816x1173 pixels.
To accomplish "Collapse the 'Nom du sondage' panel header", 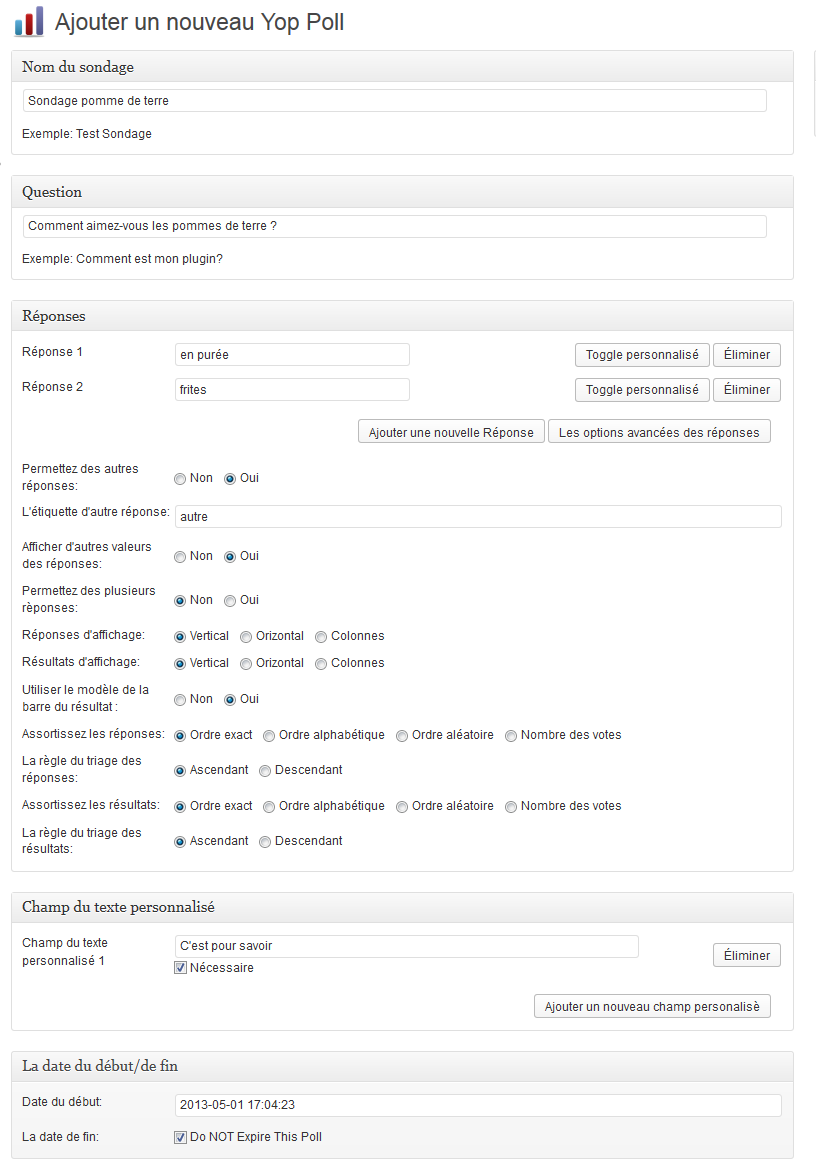I will point(402,67).
